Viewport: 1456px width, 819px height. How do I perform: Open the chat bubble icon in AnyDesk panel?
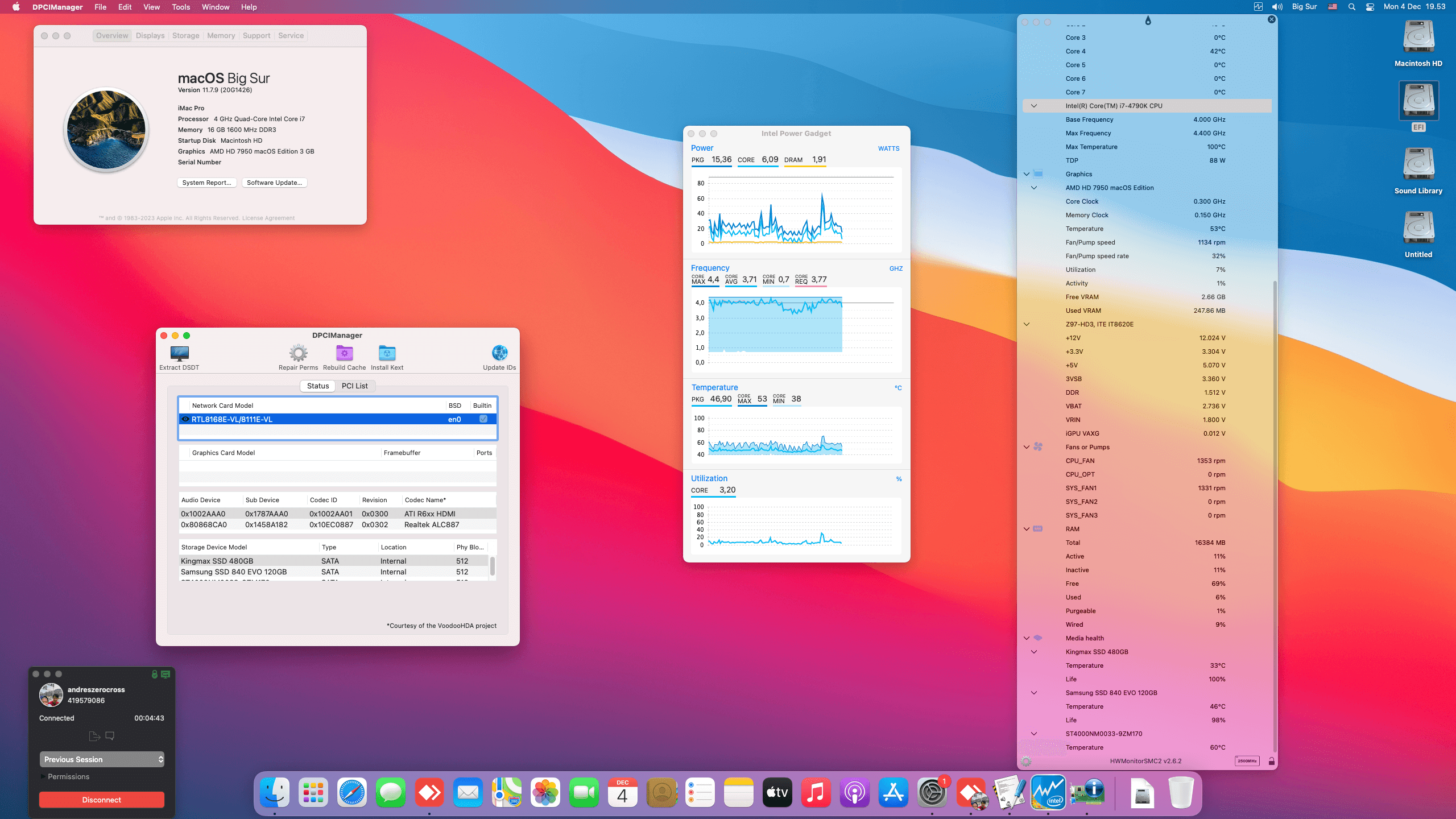tap(110, 736)
